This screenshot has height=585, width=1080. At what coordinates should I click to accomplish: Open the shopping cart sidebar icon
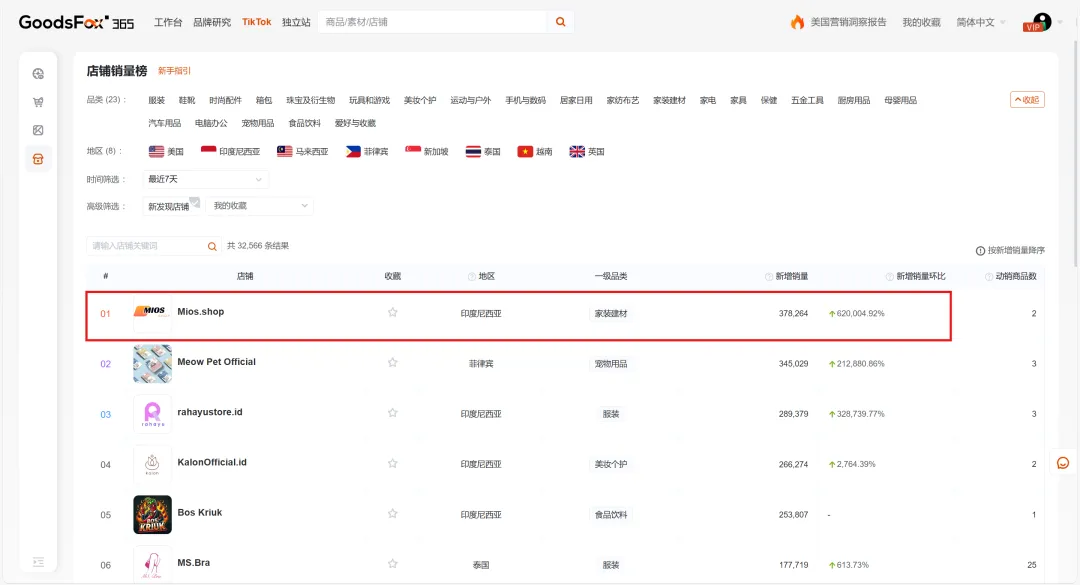point(38,102)
